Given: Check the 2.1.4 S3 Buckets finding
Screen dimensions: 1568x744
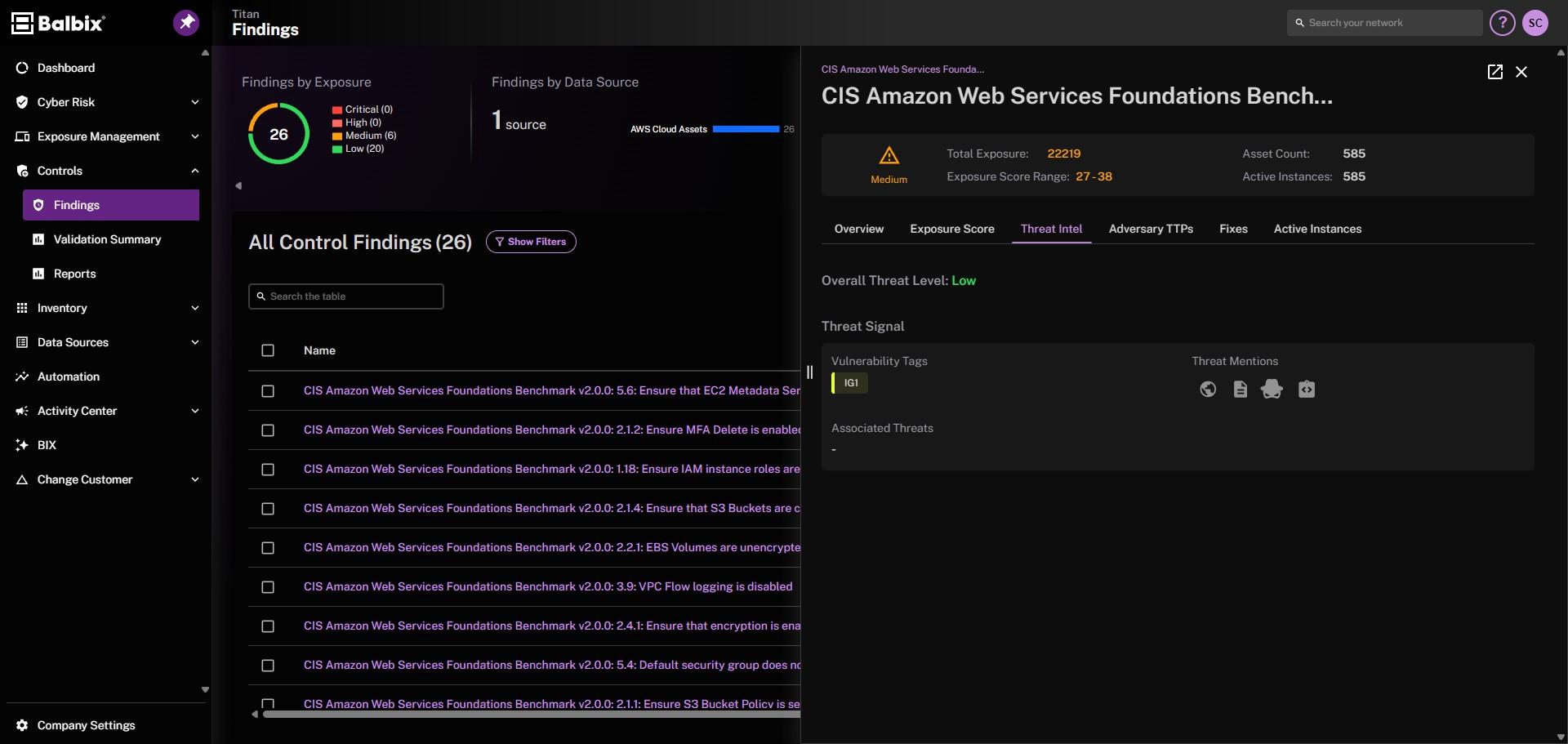Looking at the screenshot, I should point(268,509).
